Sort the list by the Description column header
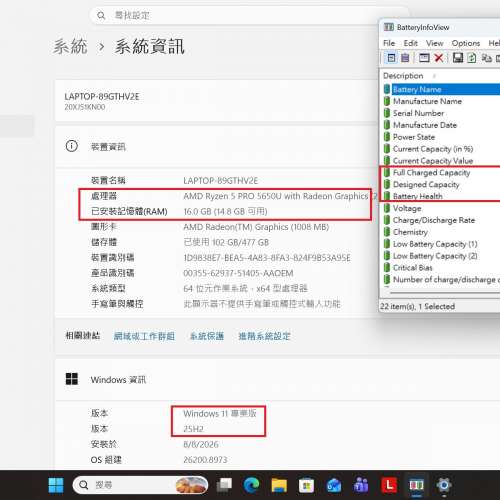The image size is (500, 500). pos(403,76)
